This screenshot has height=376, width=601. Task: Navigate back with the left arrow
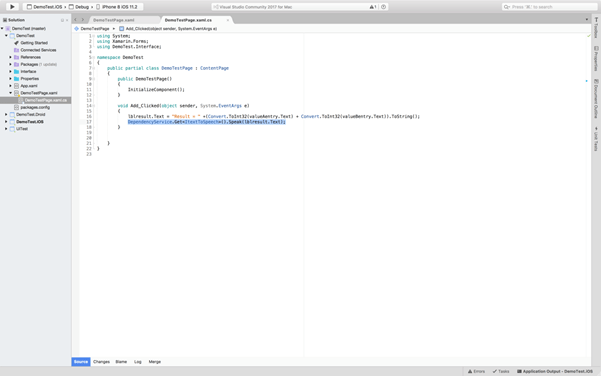[76, 20]
